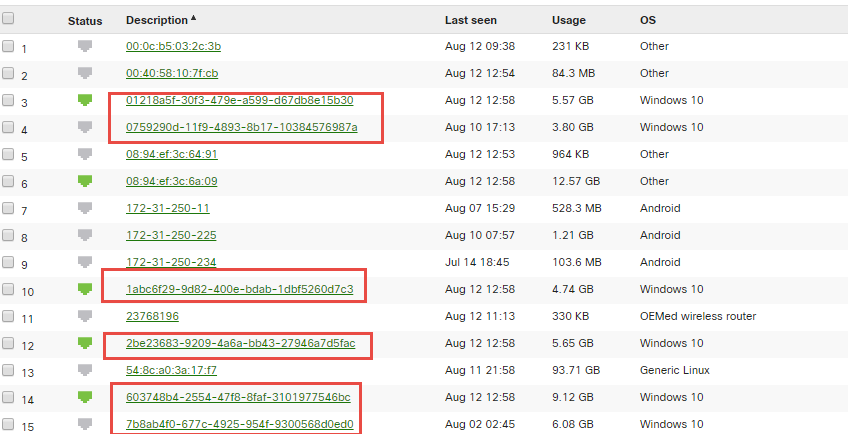Click status icon of 172-31-250-11
Image resolution: width=848 pixels, height=434 pixels.
pyautogui.click(x=85, y=208)
